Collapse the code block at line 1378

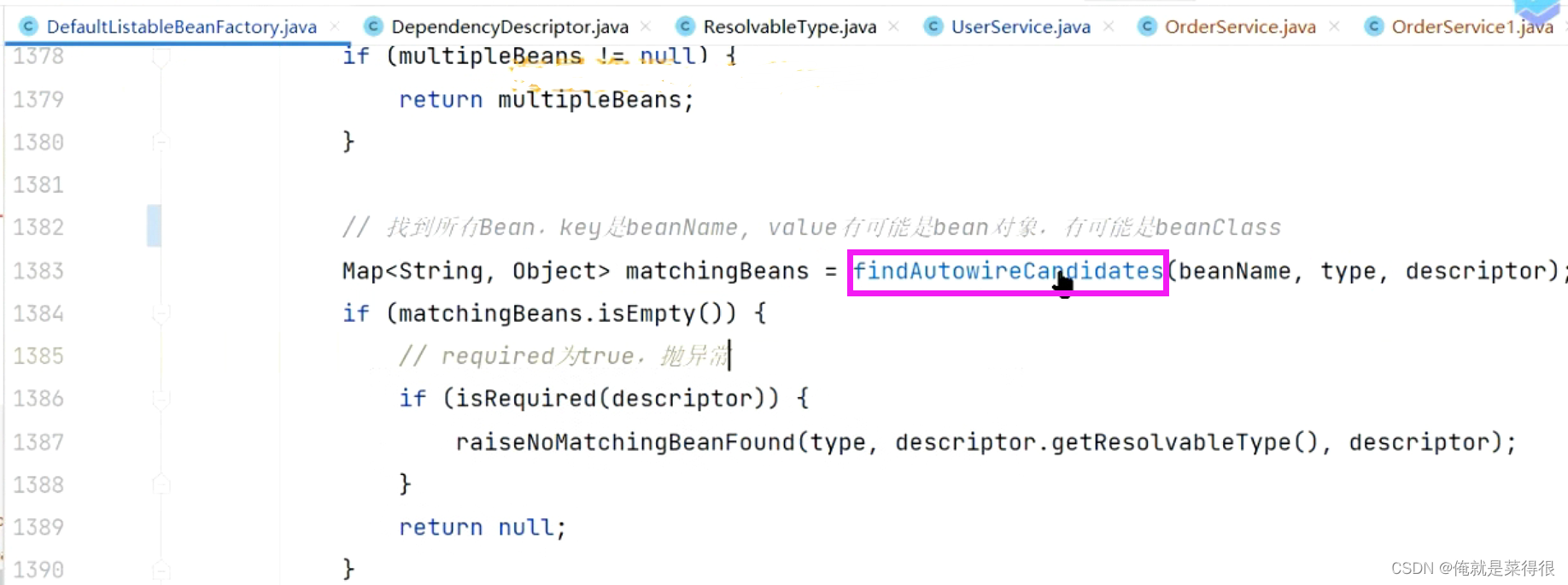[161, 57]
